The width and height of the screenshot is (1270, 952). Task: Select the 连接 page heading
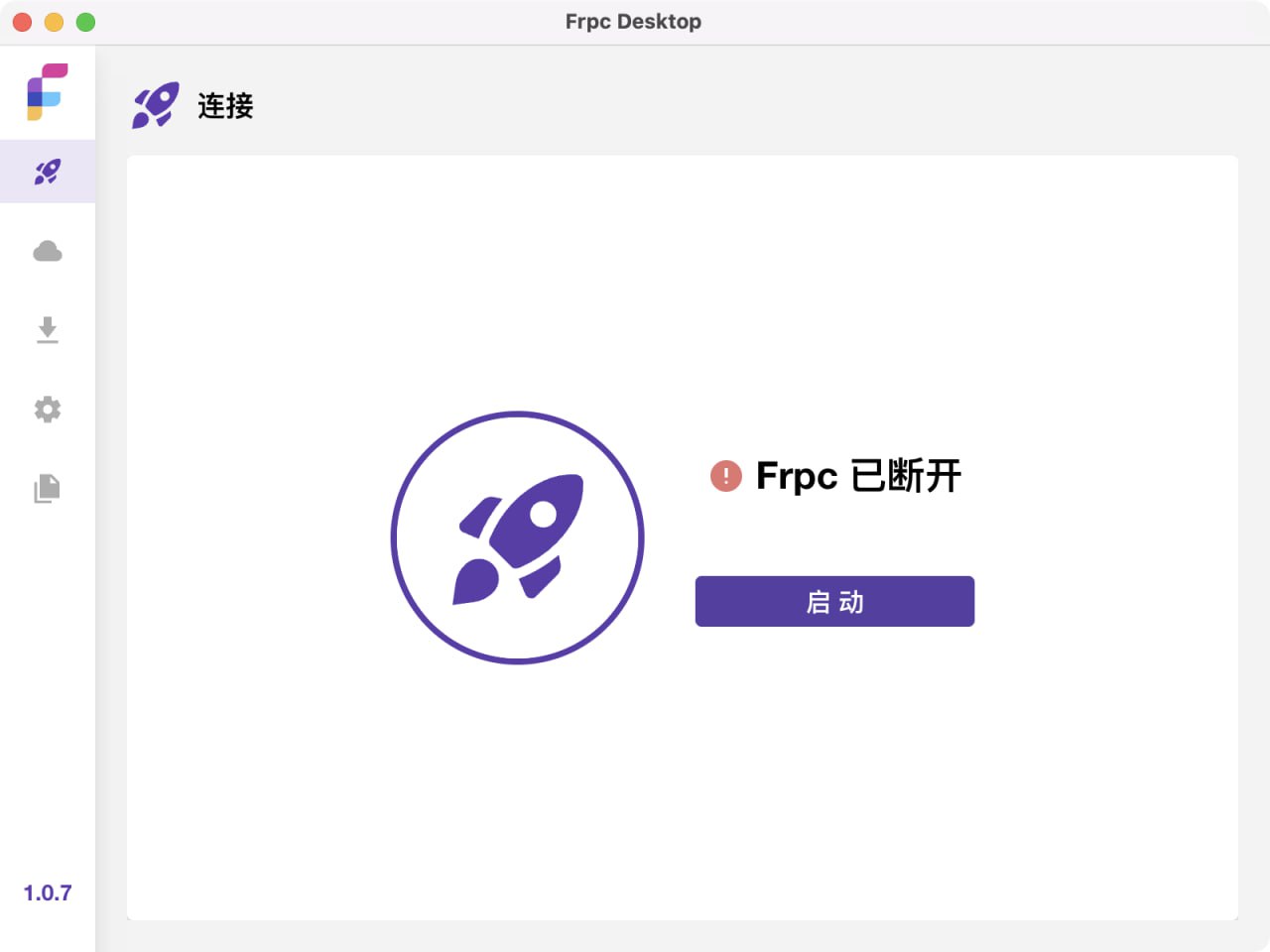pos(226,105)
